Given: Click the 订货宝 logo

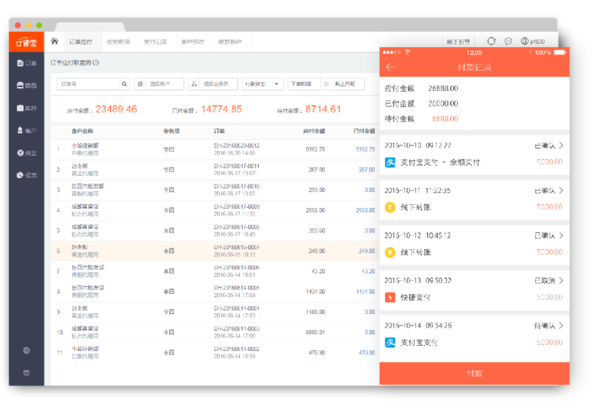Looking at the screenshot, I should (x=26, y=42).
